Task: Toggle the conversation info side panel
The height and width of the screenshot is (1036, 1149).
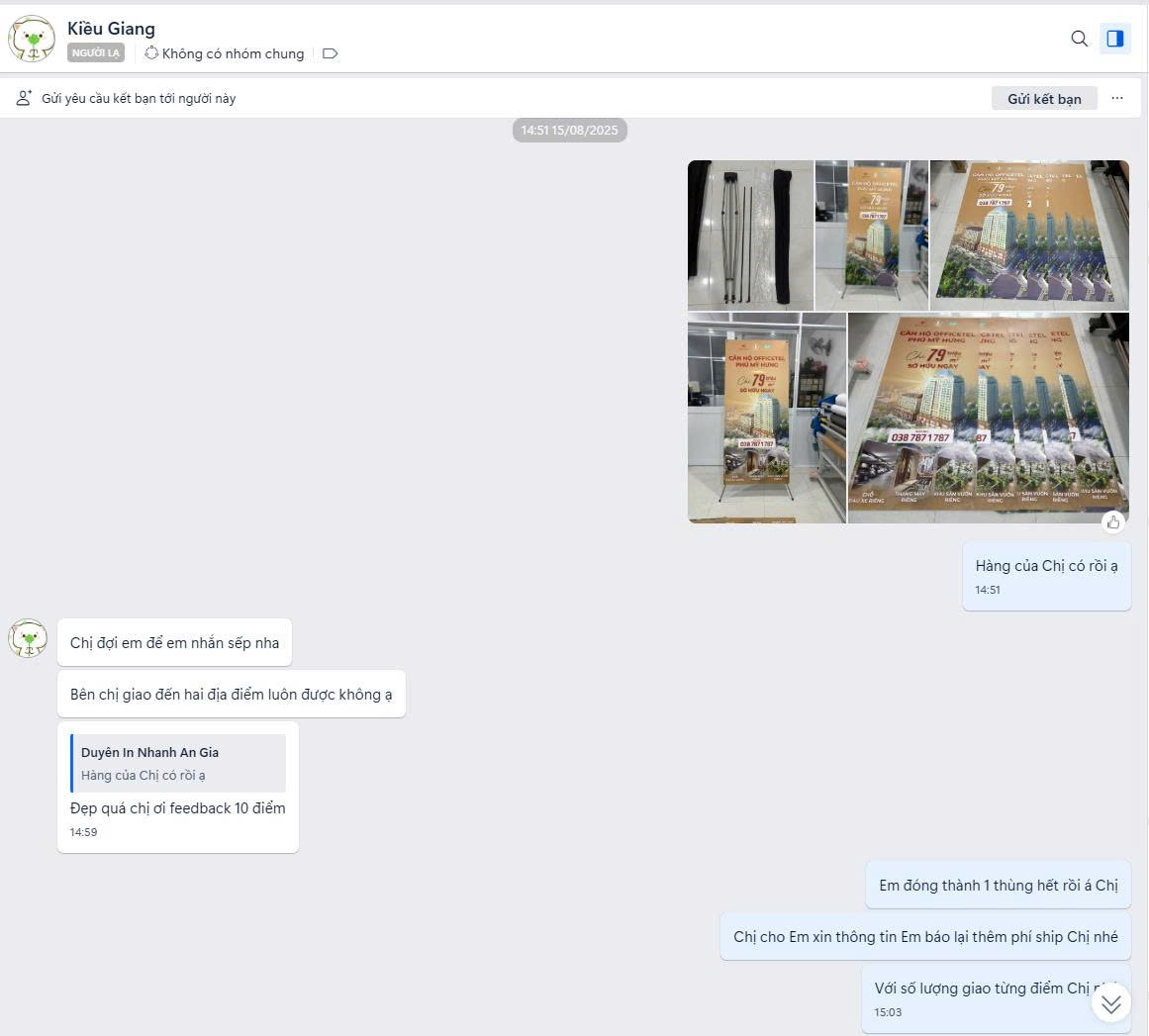Action: pos(1115,39)
